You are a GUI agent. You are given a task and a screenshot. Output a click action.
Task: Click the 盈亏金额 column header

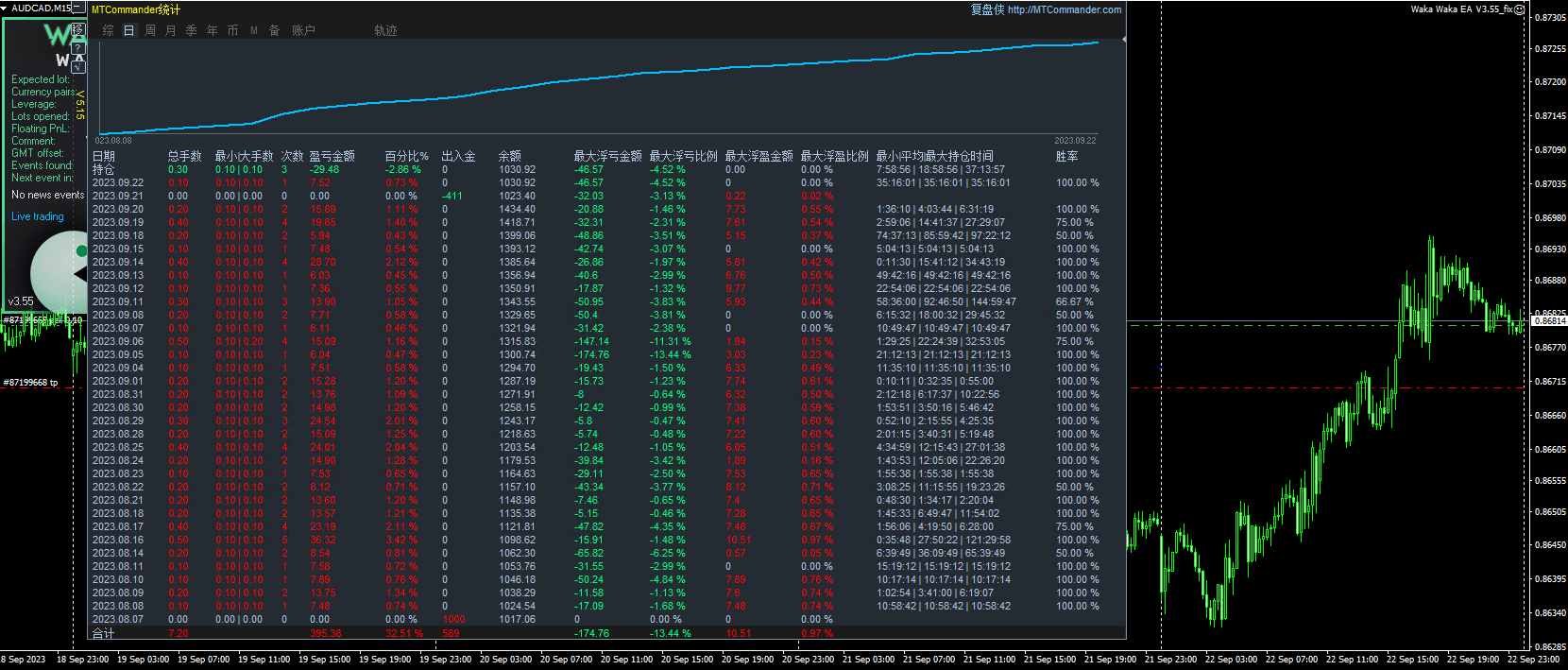point(332,156)
